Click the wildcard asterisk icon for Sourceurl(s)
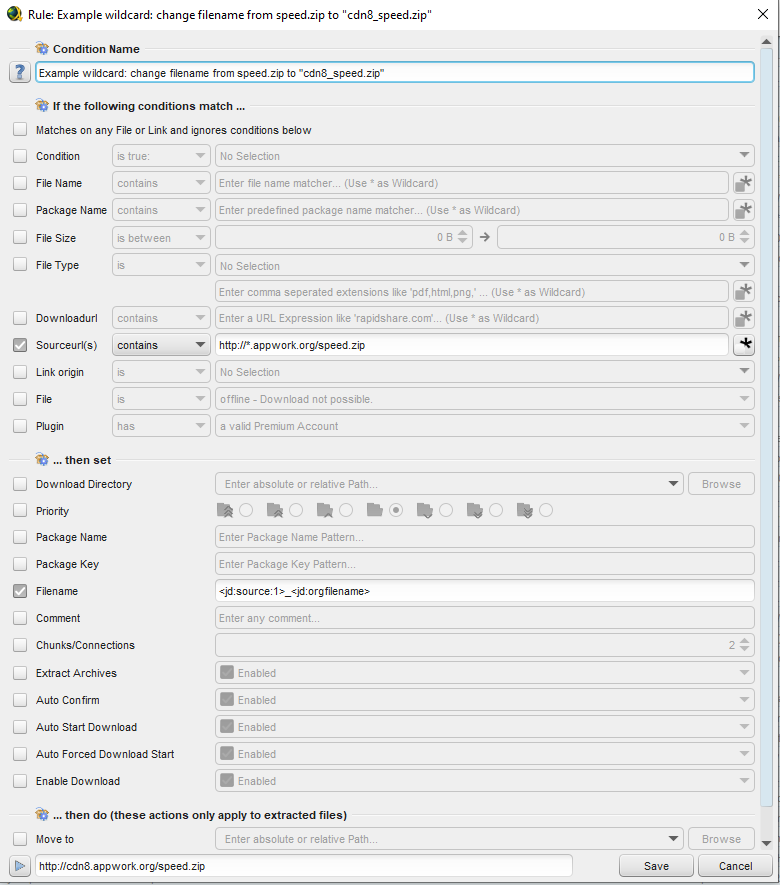 743,345
